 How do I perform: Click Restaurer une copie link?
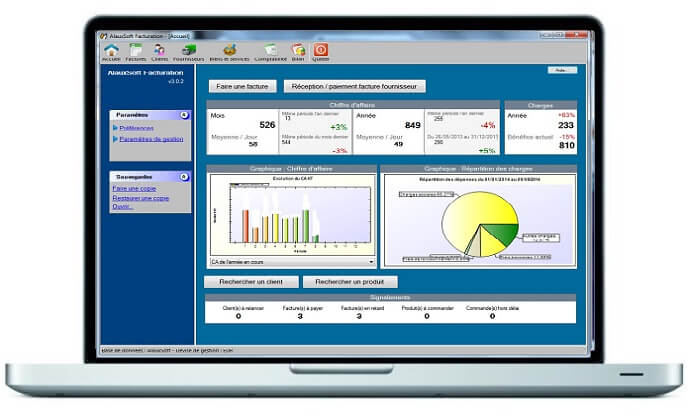141,198
